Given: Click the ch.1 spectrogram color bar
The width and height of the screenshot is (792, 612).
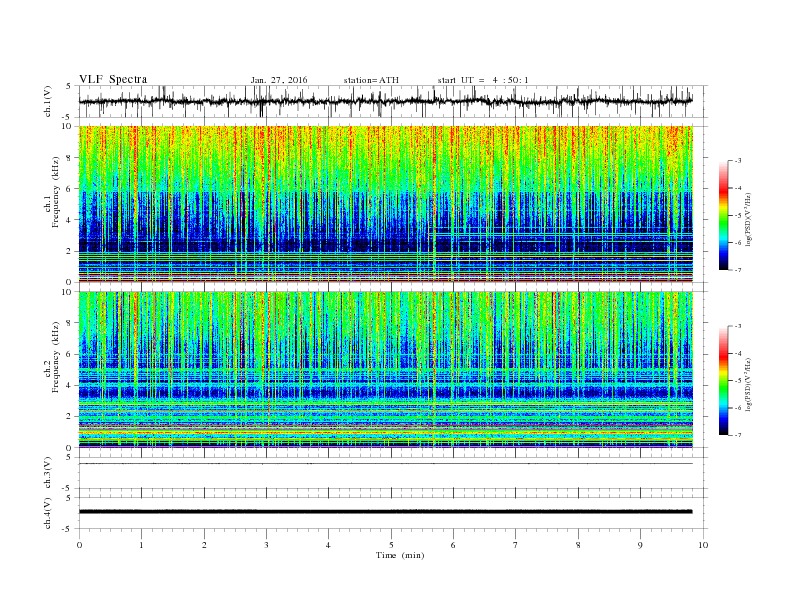Looking at the screenshot, I should click(723, 215).
